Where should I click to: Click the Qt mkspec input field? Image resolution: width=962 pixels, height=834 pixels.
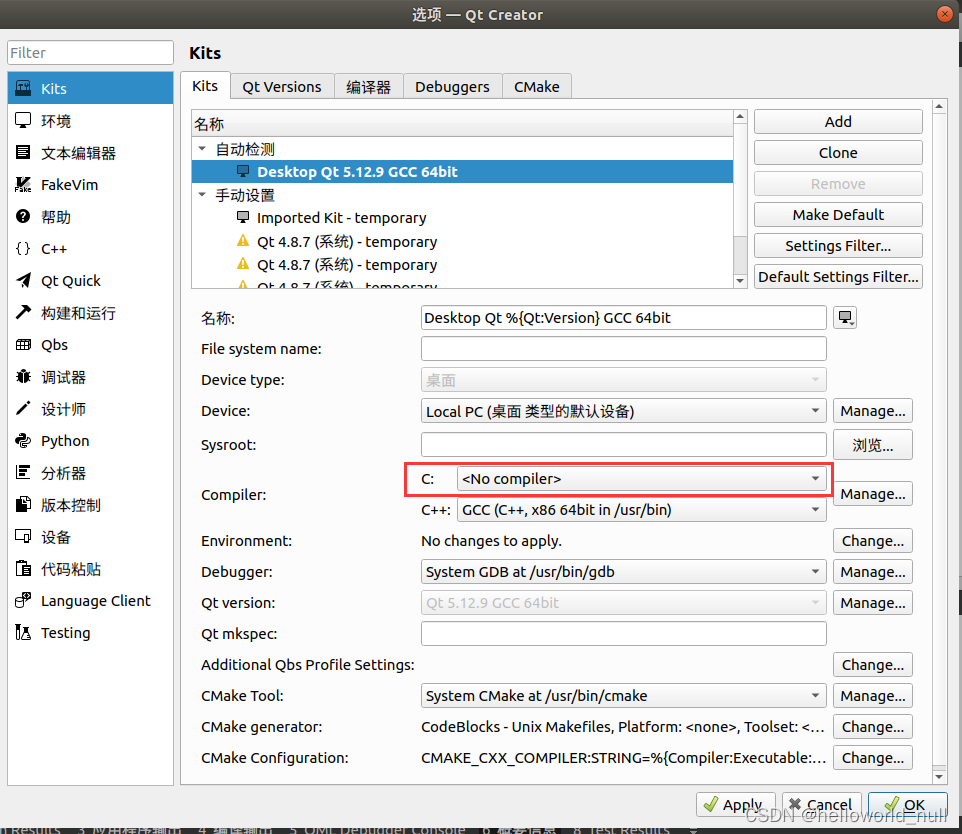click(x=623, y=633)
